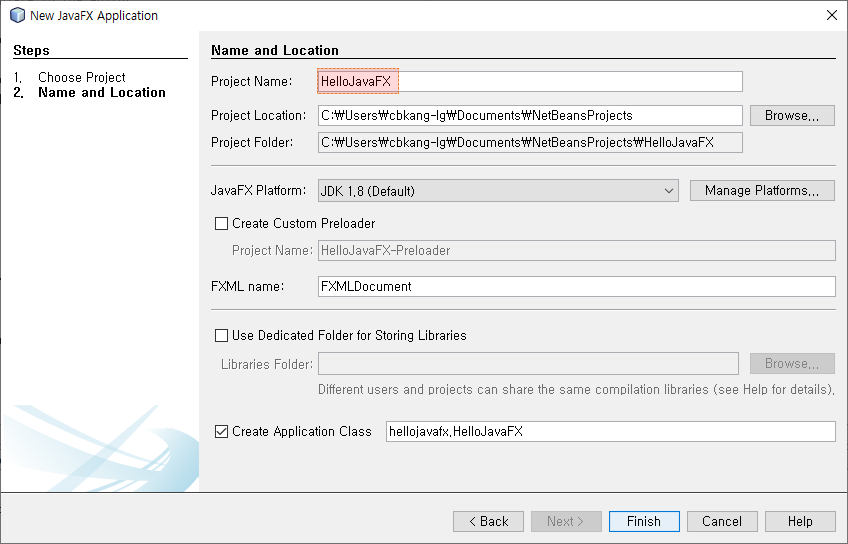848x544 pixels.
Task: Click the 'Different users and projects' hint text
Action: [x=576, y=389]
